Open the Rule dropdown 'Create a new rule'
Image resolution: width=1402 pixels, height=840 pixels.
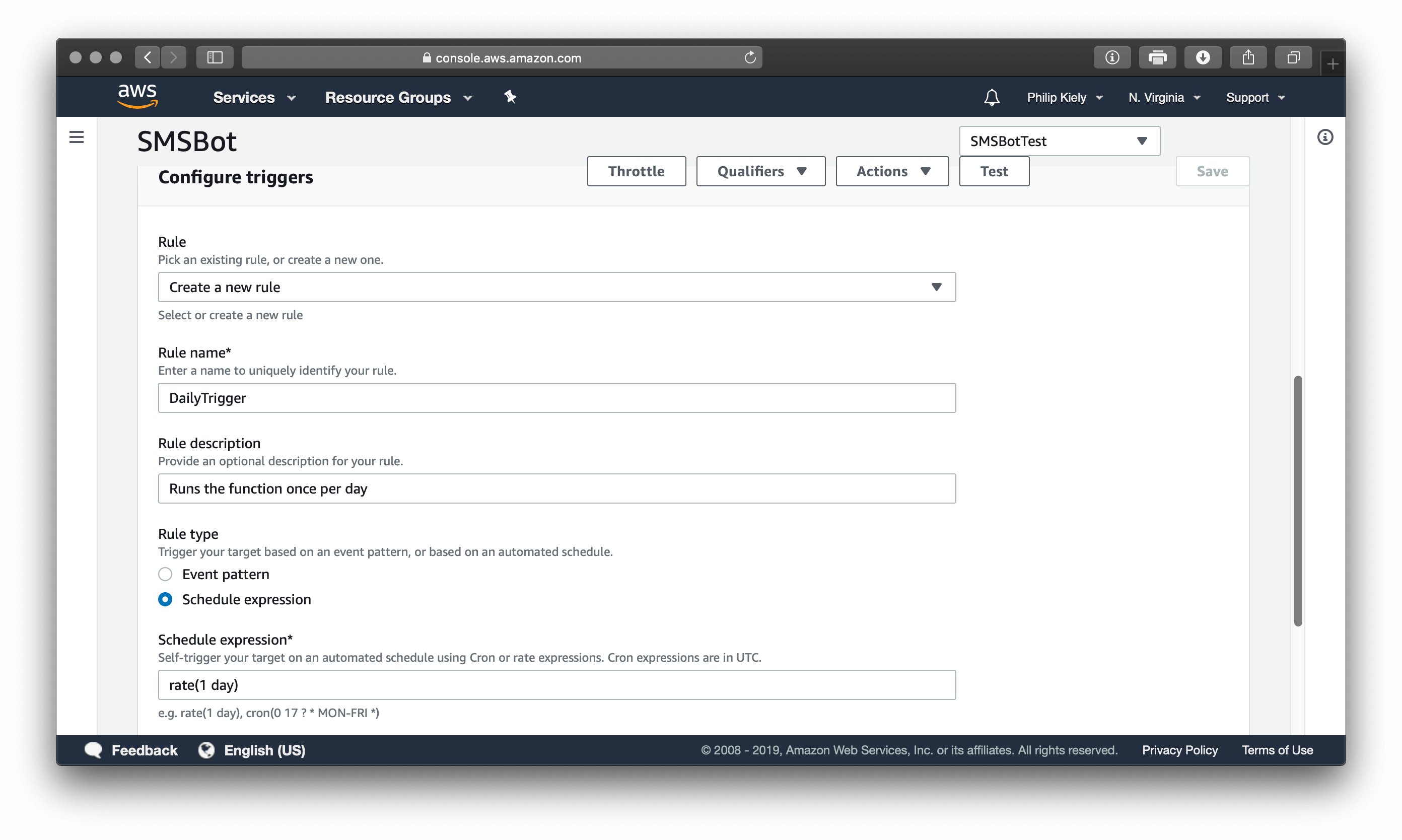556,287
